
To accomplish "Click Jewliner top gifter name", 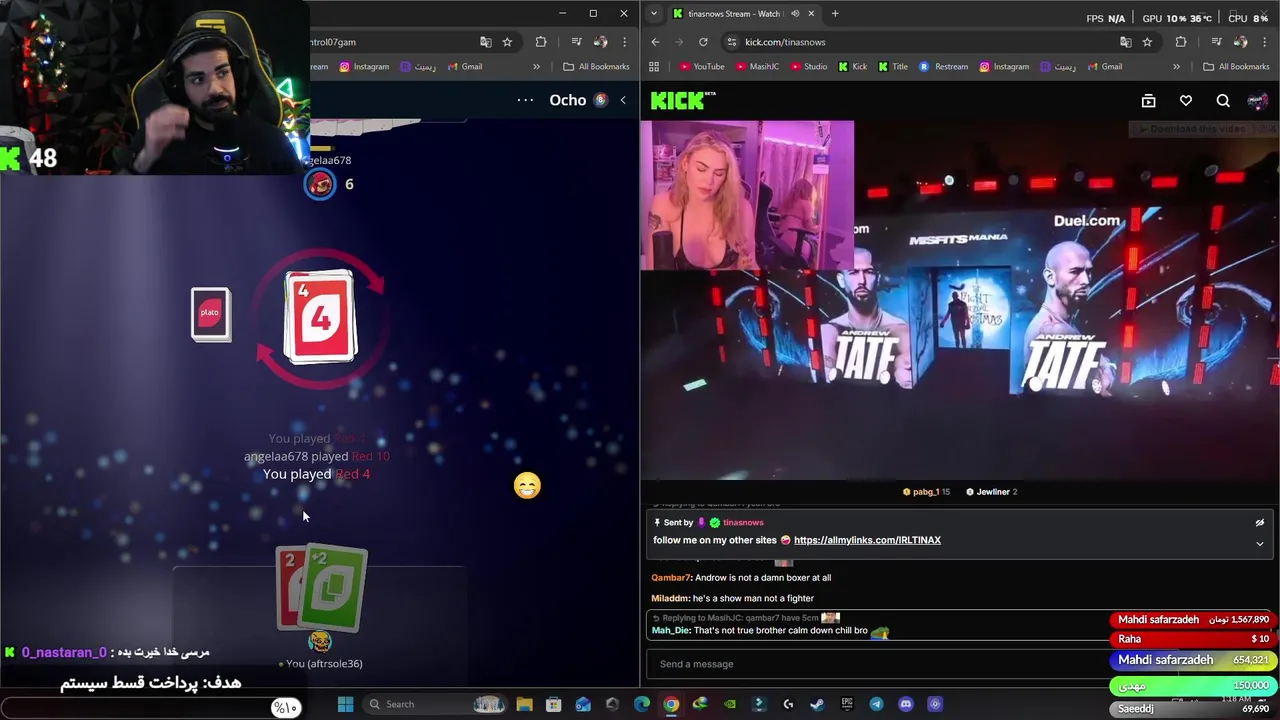I will tap(993, 492).
